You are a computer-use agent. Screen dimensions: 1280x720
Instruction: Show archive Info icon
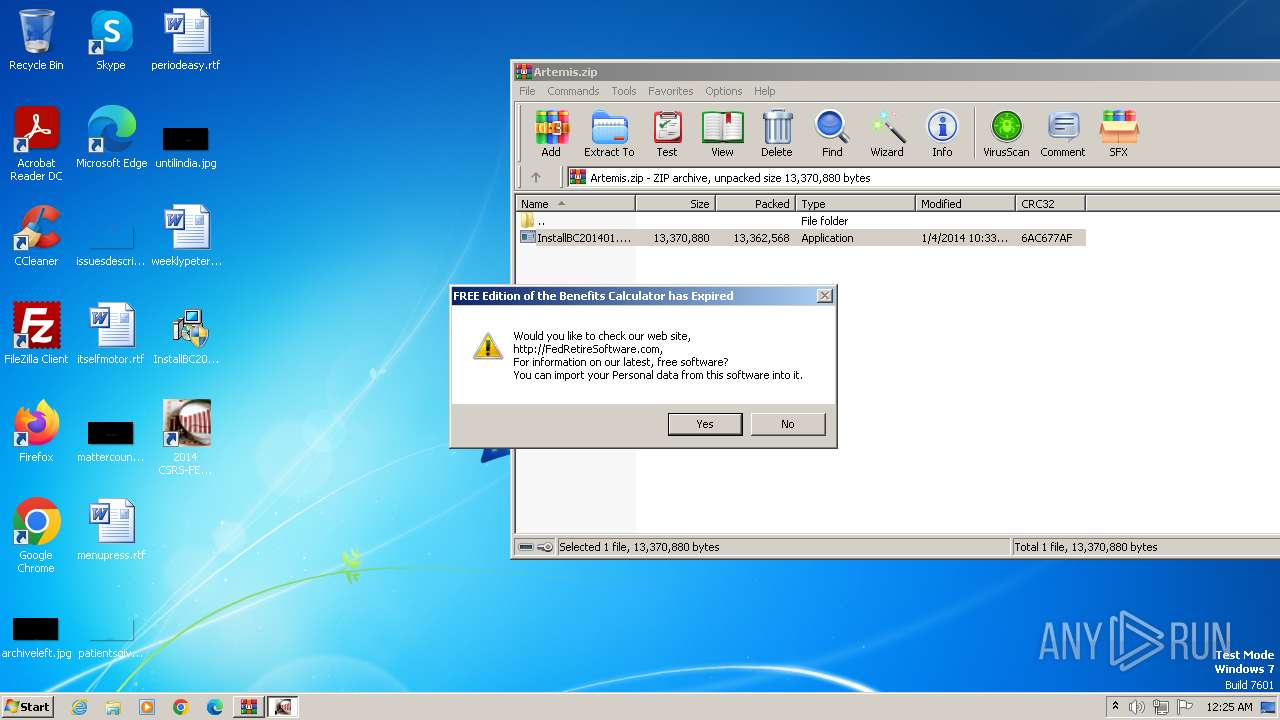[x=942, y=134]
